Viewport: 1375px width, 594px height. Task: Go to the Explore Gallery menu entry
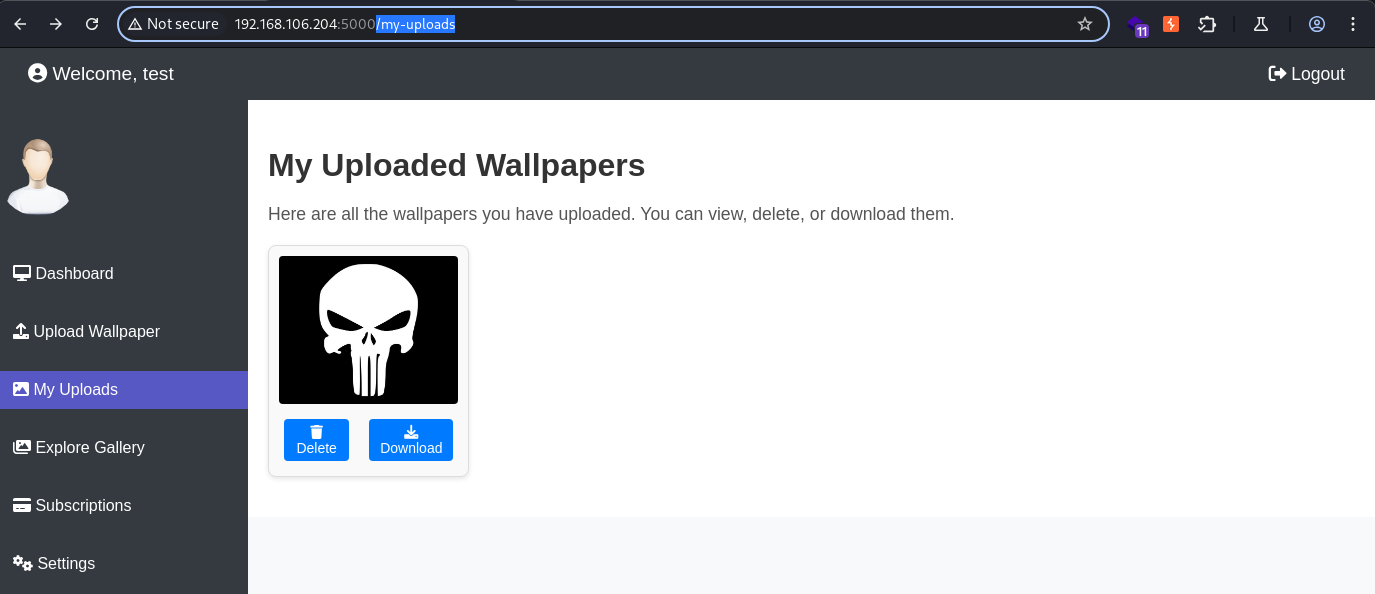pyautogui.click(x=124, y=447)
